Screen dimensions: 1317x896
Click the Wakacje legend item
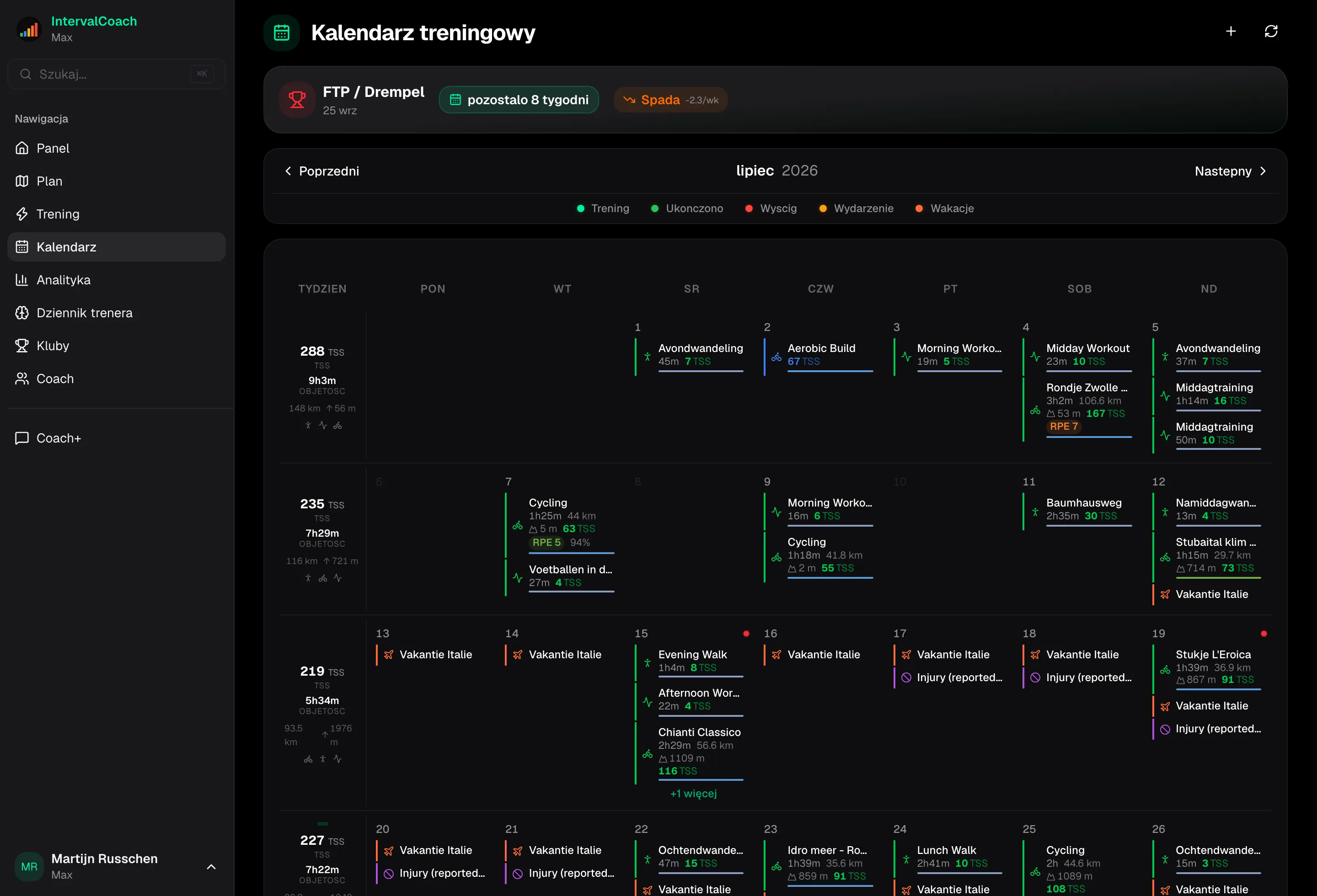click(945, 208)
